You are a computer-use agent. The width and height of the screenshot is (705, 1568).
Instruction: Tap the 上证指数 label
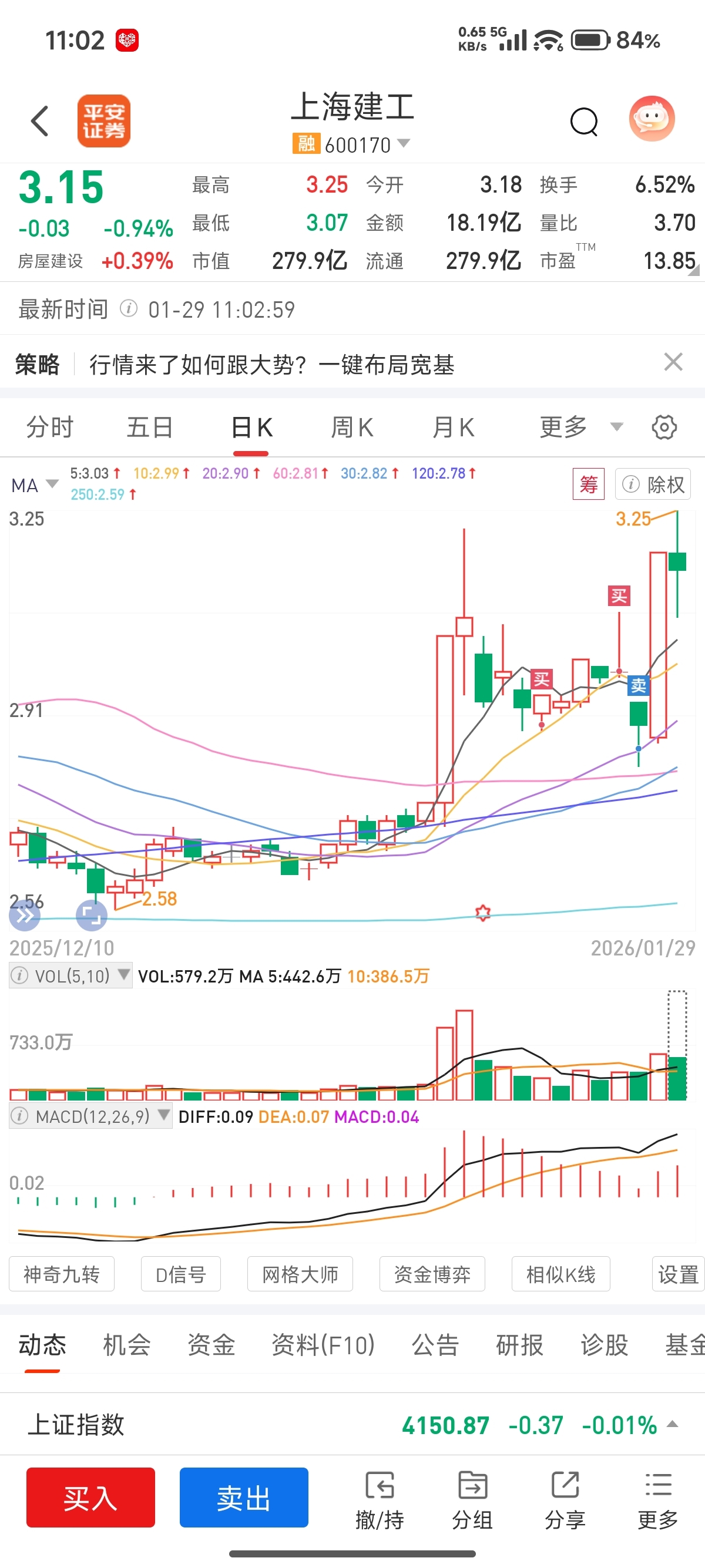(75, 1425)
